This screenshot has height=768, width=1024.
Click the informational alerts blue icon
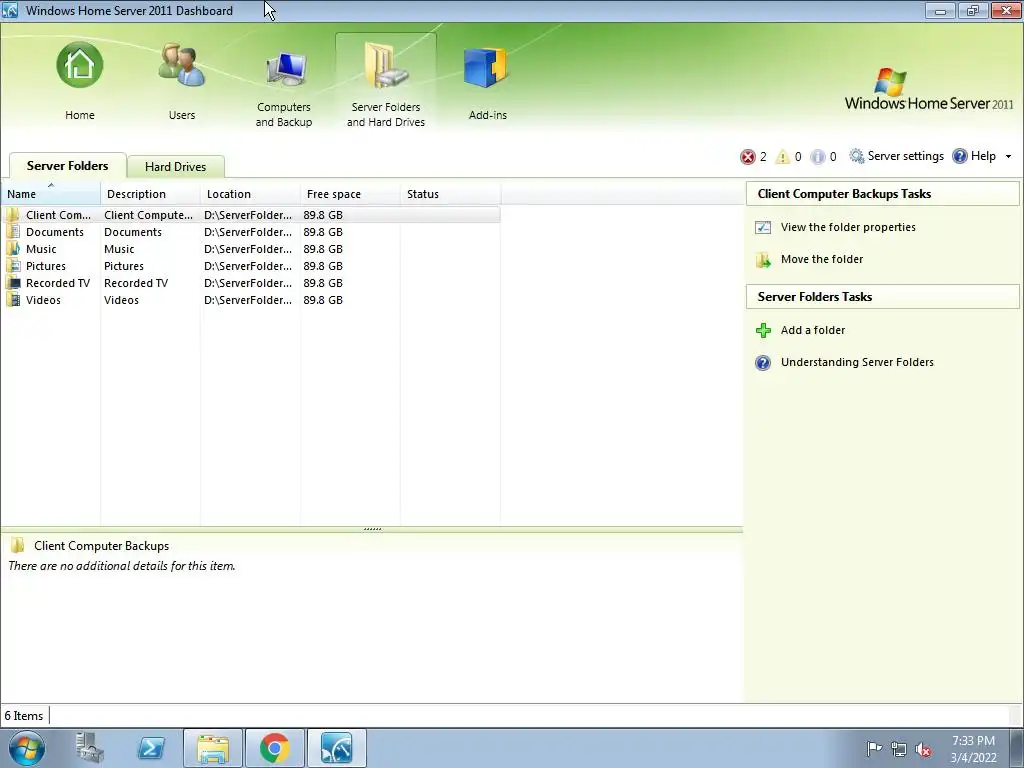817,157
